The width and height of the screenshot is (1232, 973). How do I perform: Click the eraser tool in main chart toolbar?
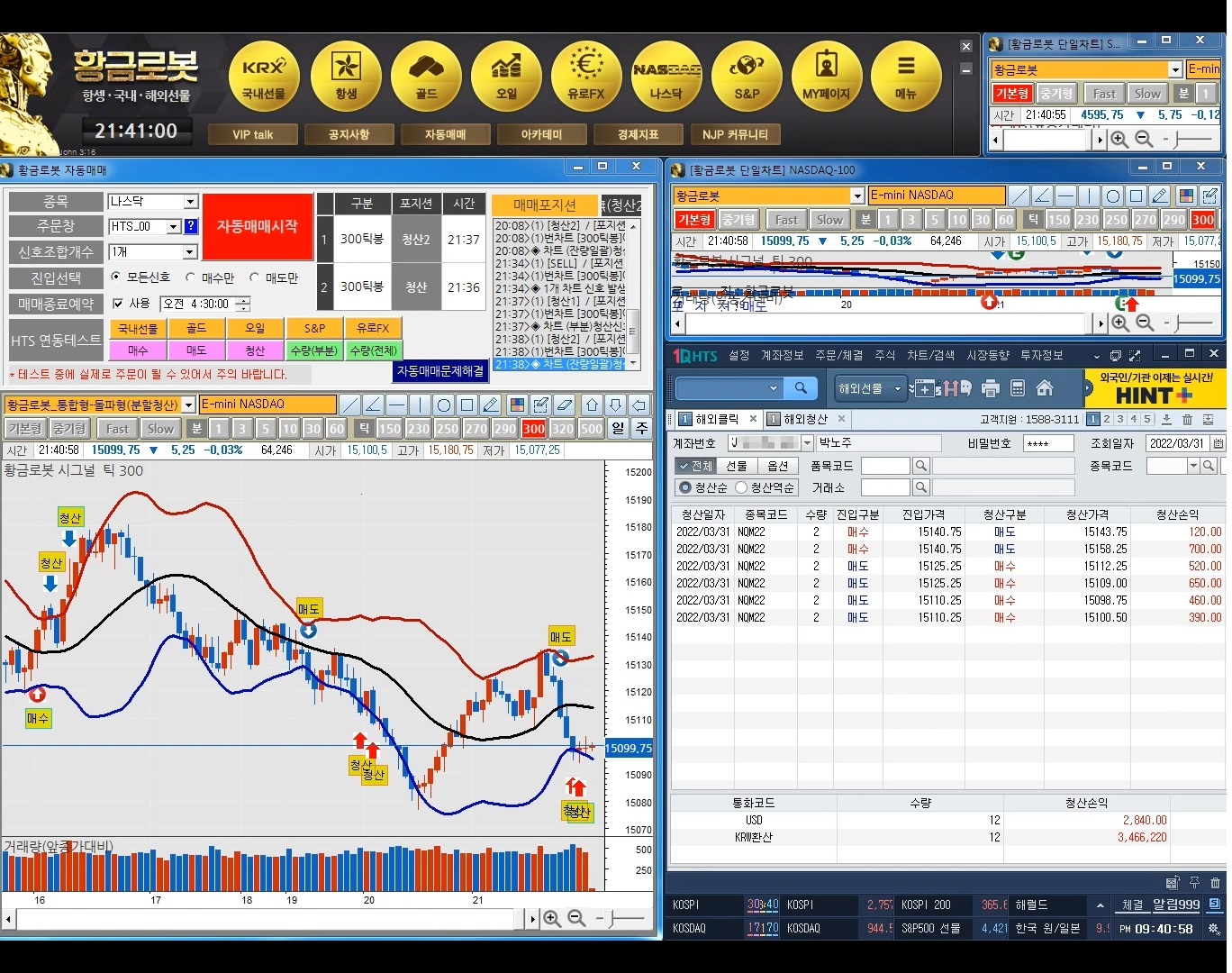coord(565,405)
